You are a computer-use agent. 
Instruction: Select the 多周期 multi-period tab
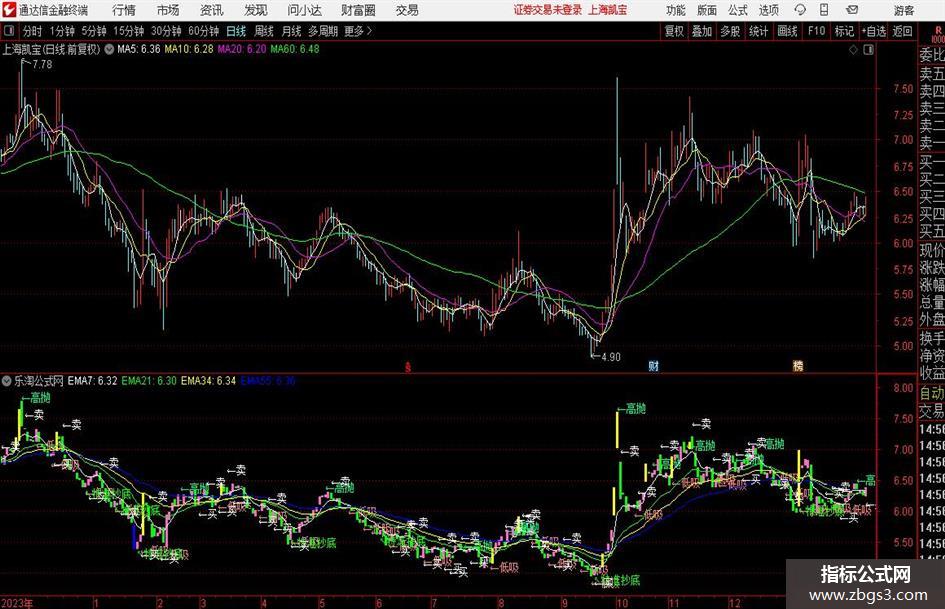(323, 31)
